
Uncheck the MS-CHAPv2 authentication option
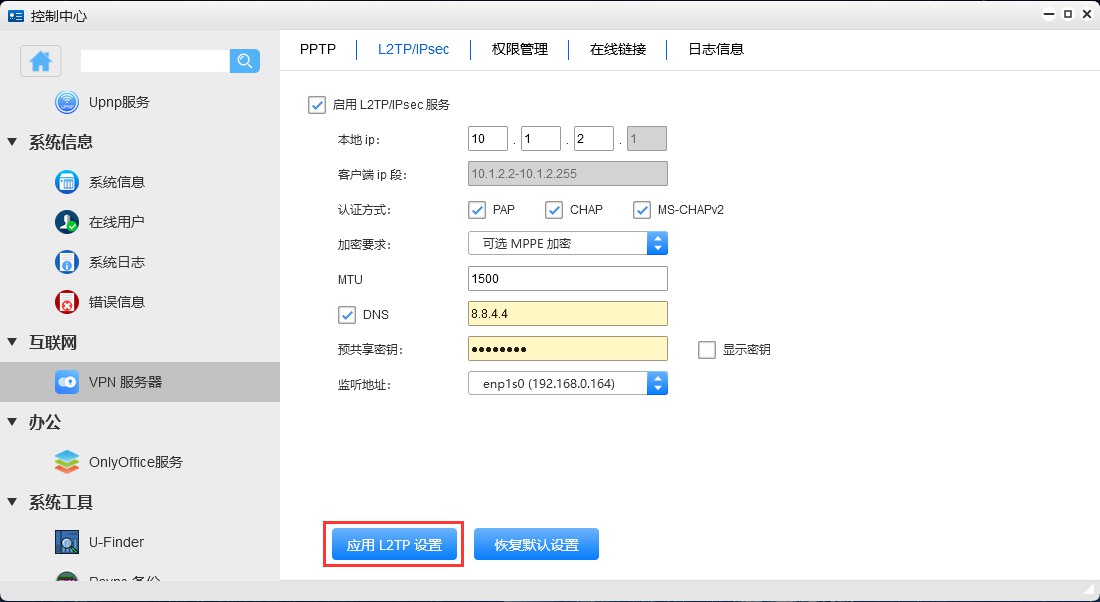coord(642,210)
